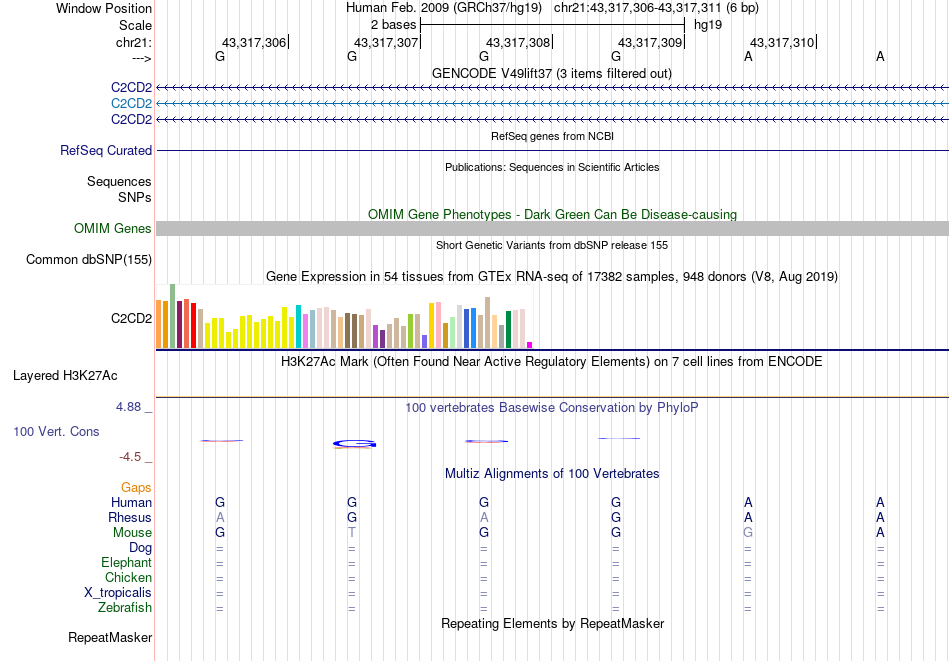
Task: Click the chr21:43,317,306-43,317,311 position text
Action: tap(656, 8)
